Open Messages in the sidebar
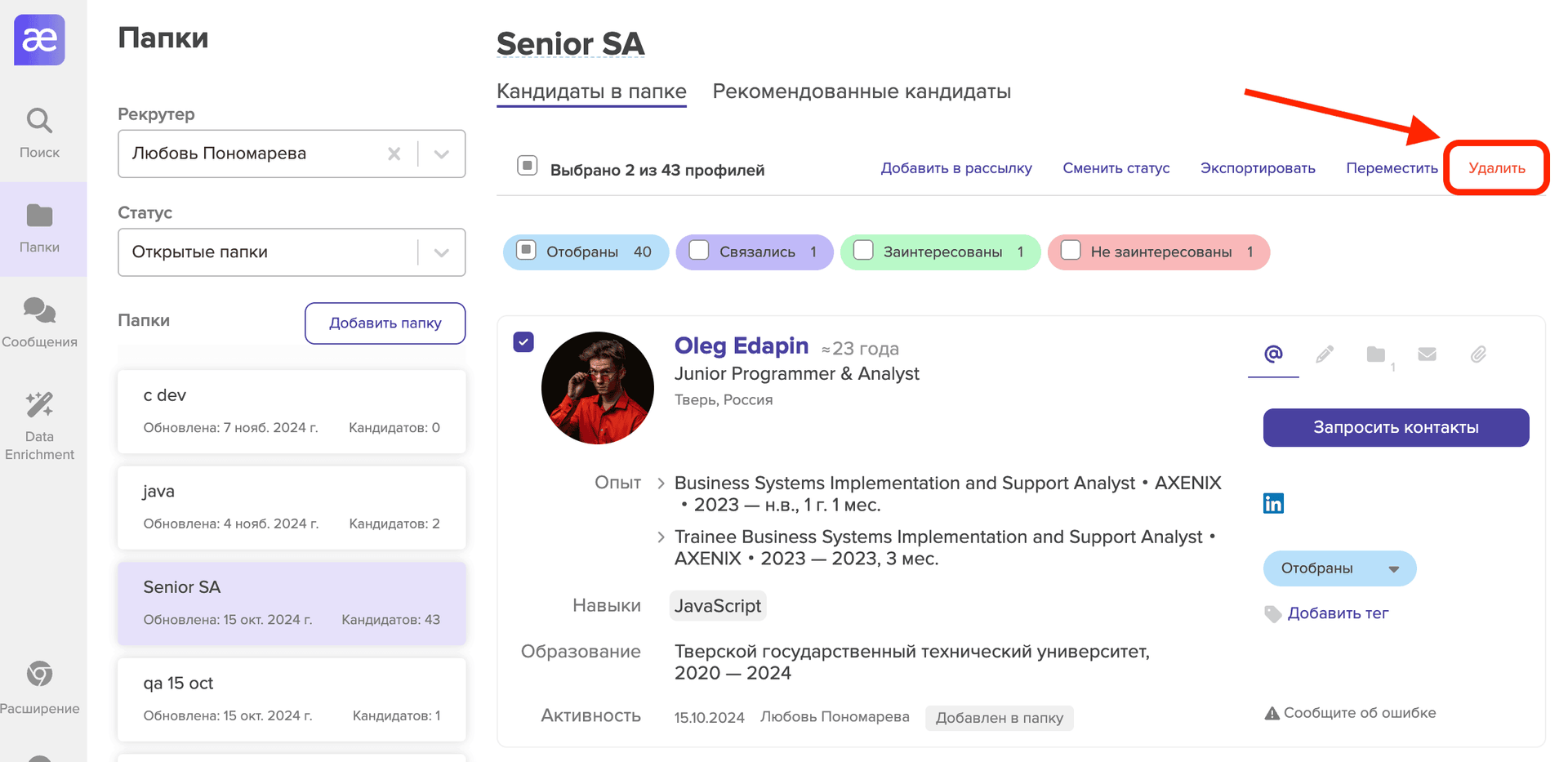 39,322
